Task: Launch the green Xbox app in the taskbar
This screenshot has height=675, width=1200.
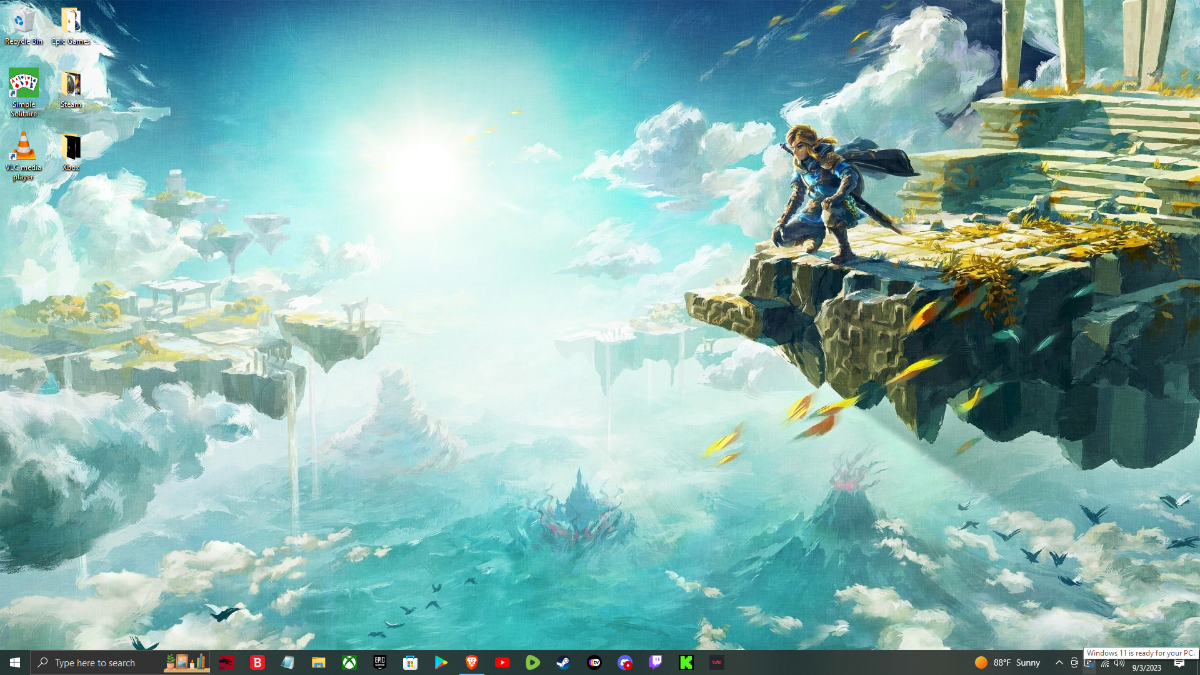Action: tap(349, 662)
